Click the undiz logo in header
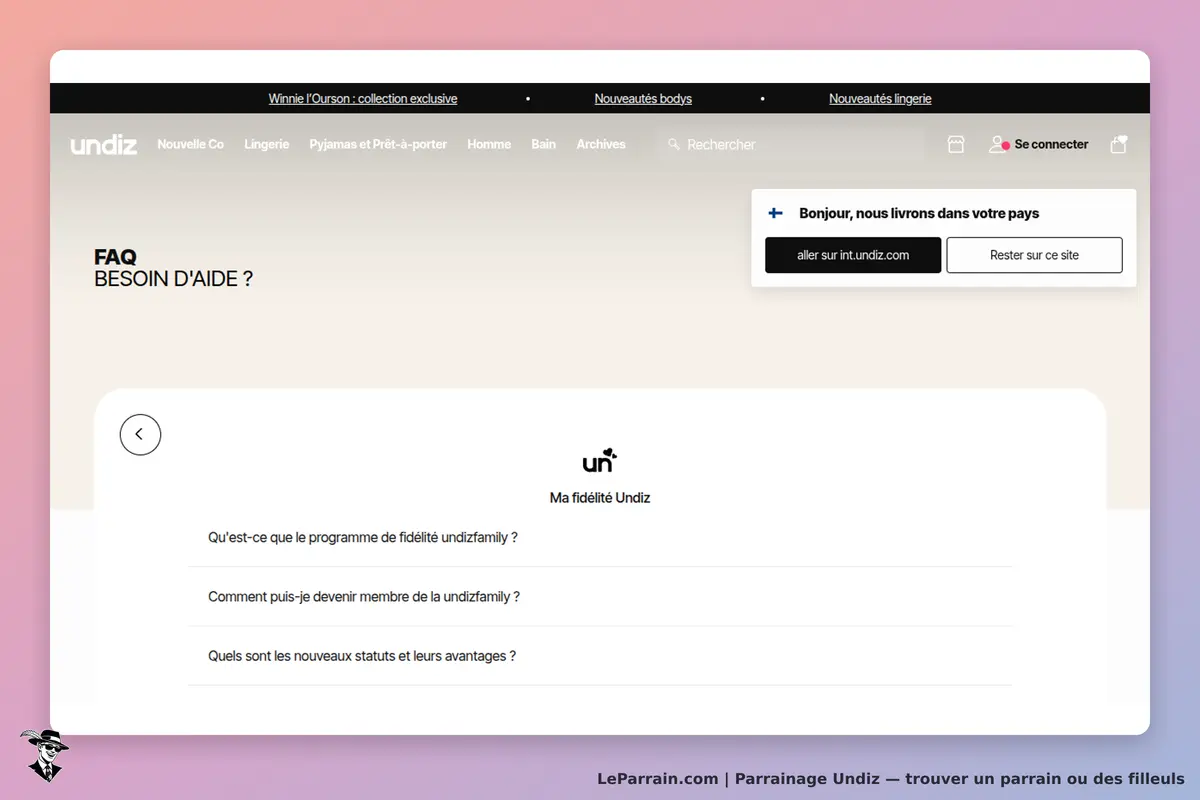Viewport: 1200px width, 800px height. click(x=104, y=145)
